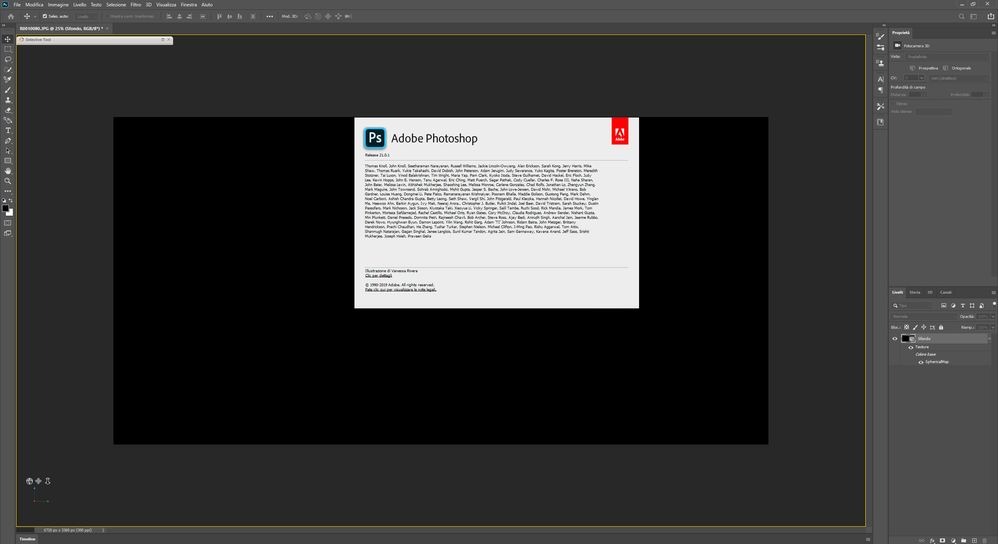This screenshot has height=544, width=998.
Task: Select the Prospettiva view option
Action: pyautogui.click(x=924, y=68)
